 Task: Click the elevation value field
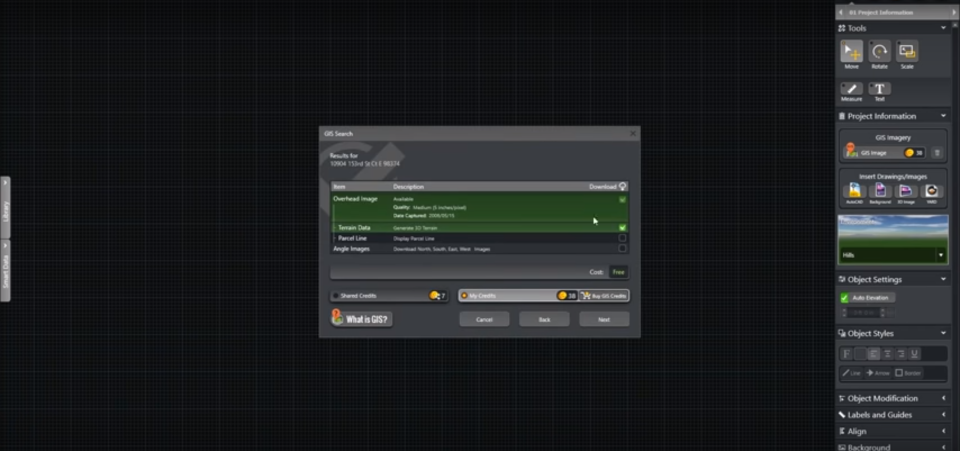(863, 313)
